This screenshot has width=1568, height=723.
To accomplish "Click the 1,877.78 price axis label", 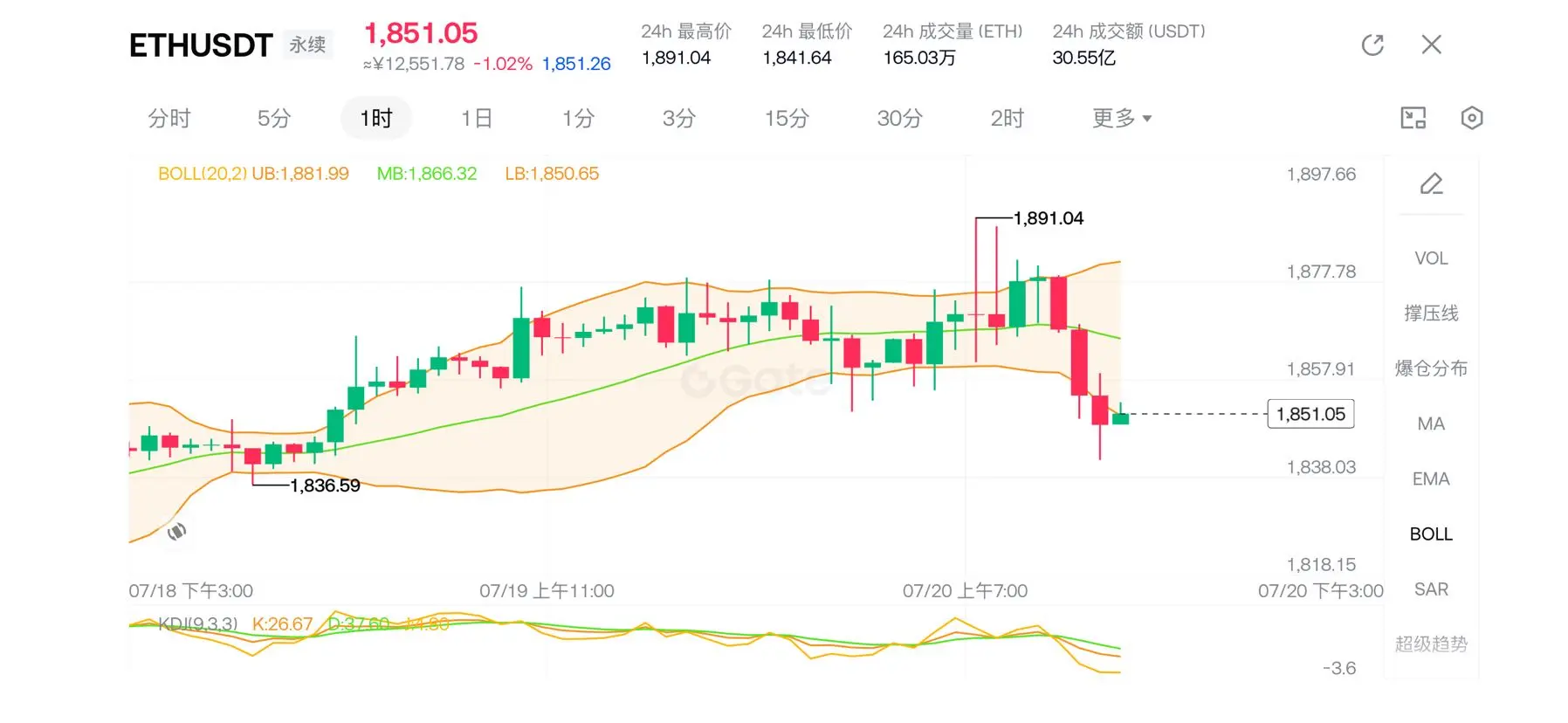I will [1321, 272].
